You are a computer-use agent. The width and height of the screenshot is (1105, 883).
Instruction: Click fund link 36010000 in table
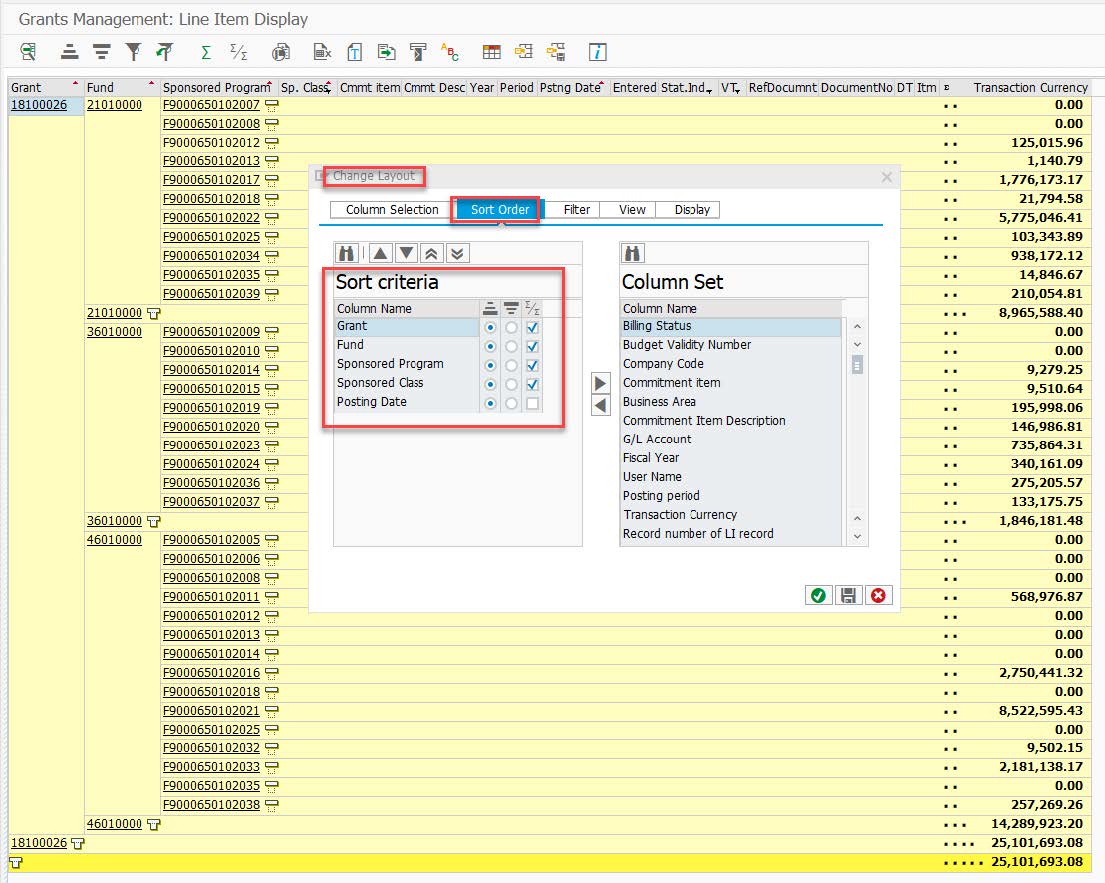114,332
